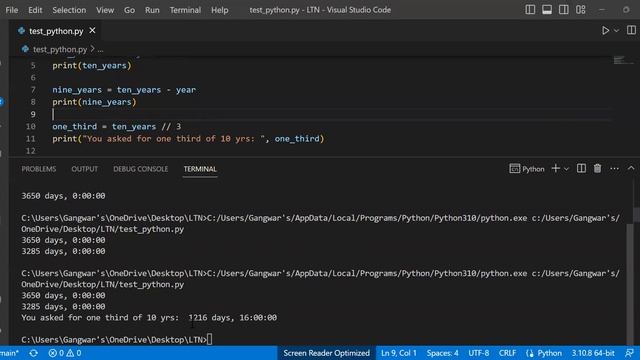Click line number 10 in gutter
Screen dimensions: 640x360
pyautogui.click(x=31, y=127)
